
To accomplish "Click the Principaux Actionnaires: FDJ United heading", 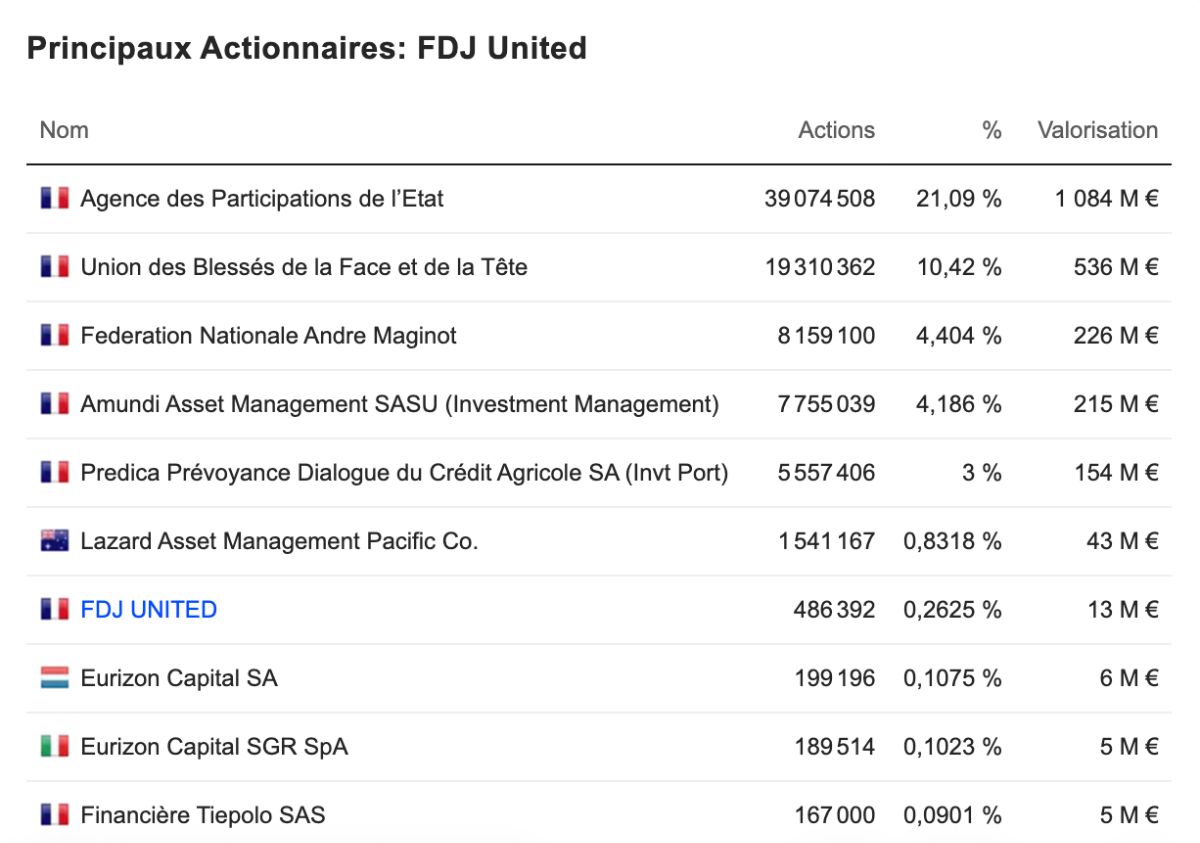I will [306, 48].
